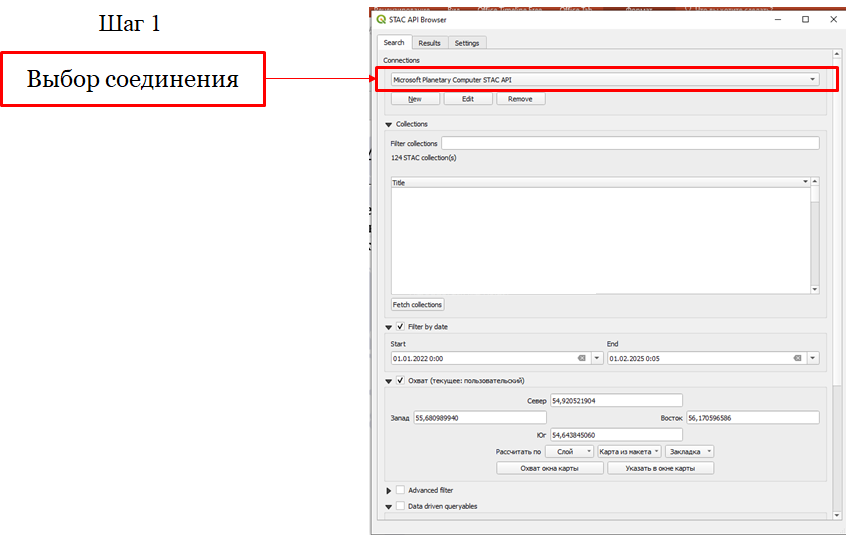
Task: Open the Карта из макета dropdown
Action: [629, 451]
